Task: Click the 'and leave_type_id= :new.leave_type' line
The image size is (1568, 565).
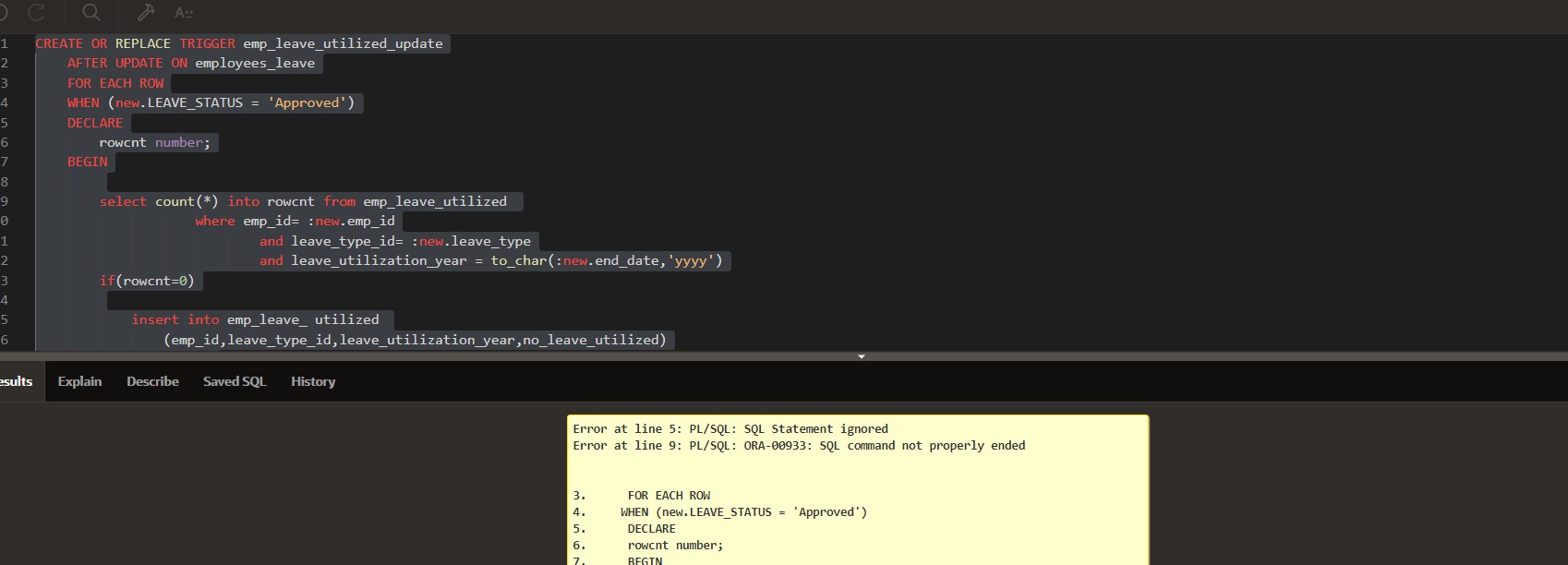Action: 395,241
